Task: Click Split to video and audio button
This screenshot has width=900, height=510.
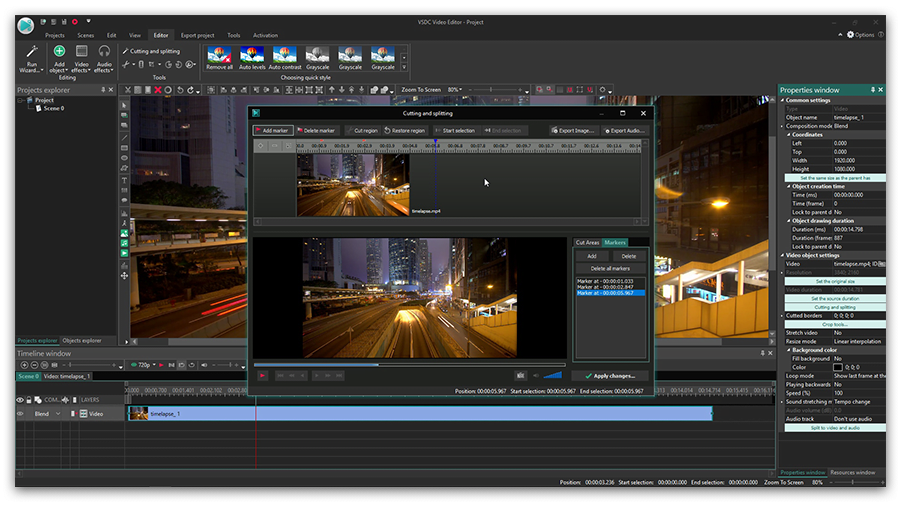Action: [x=835, y=428]
